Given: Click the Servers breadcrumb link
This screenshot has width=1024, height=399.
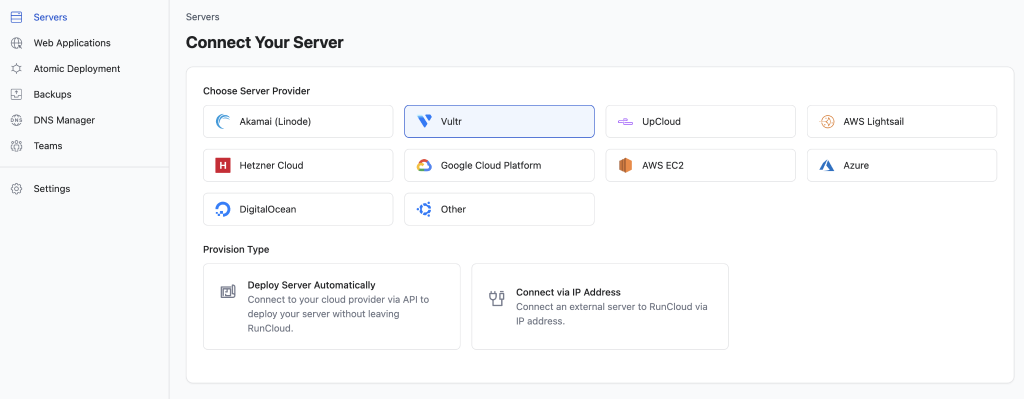Looking at the screenshot, I should click(x=202, y=17).
